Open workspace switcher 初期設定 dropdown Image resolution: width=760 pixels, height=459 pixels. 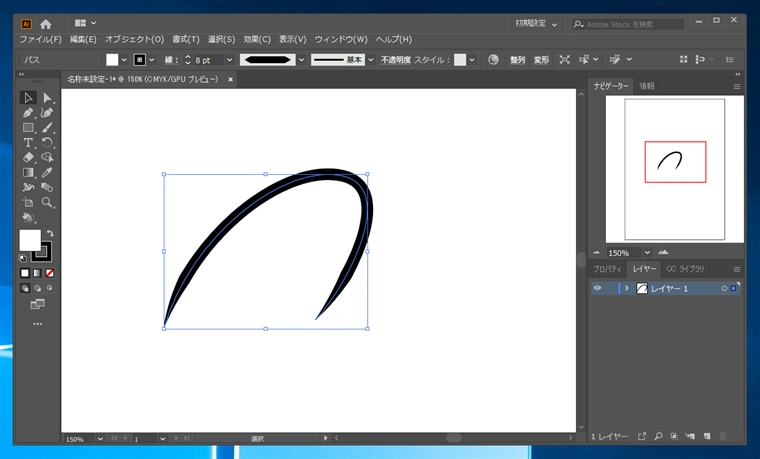(536, 24)
